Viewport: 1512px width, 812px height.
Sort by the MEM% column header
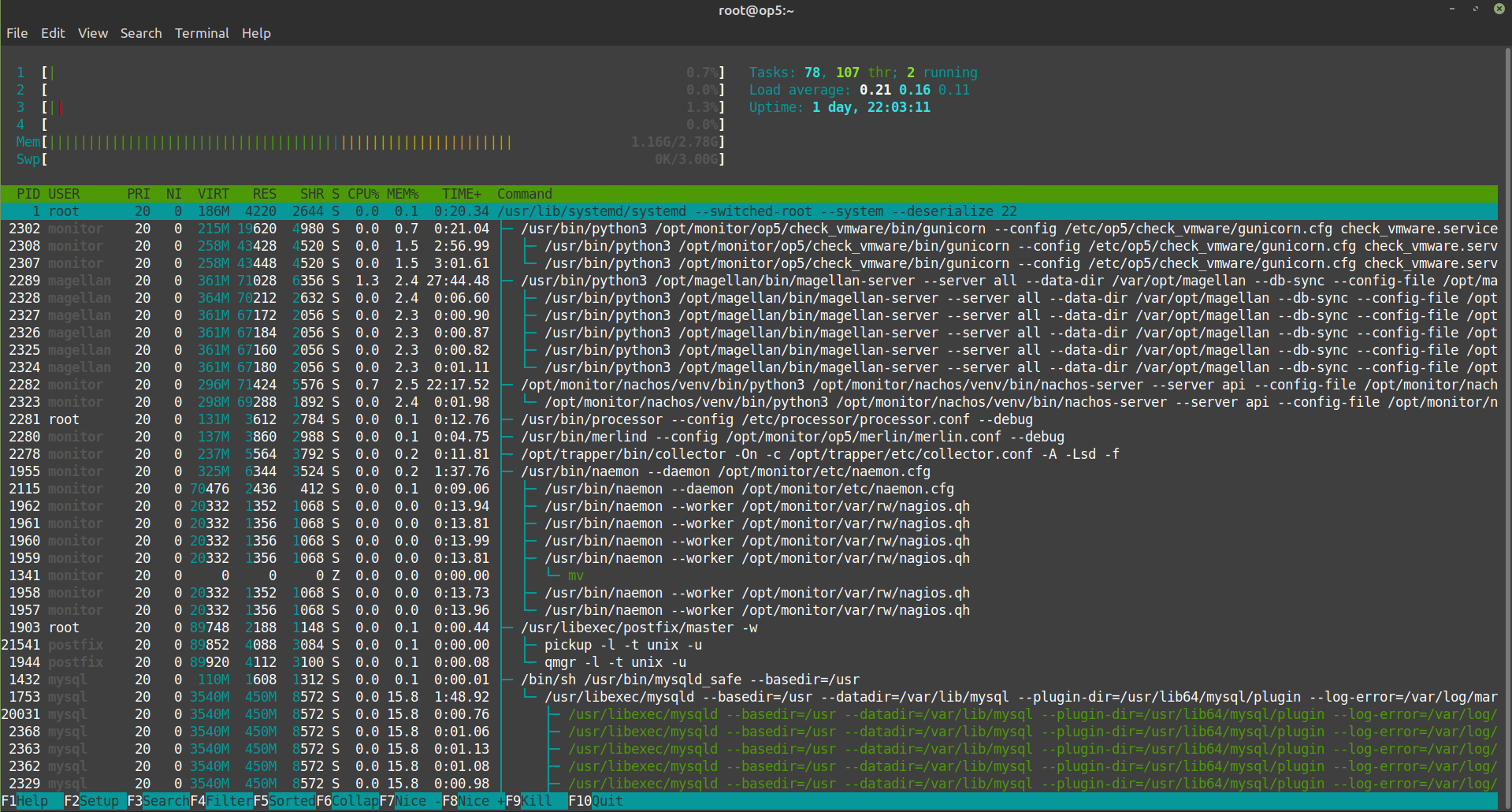pyautogui.click(x=403, y=194)
